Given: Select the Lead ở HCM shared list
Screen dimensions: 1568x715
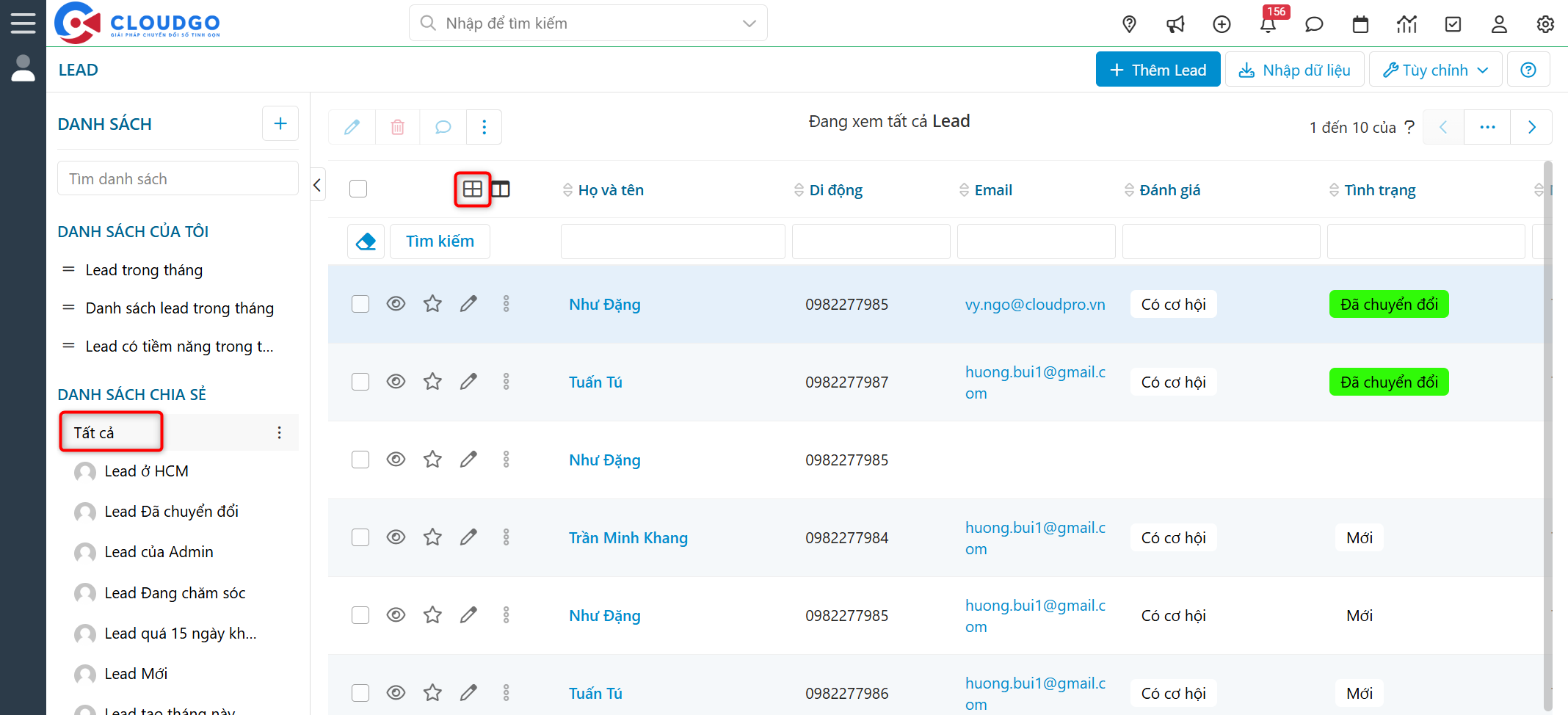Looking at the screenshot, I should (146, 471).
